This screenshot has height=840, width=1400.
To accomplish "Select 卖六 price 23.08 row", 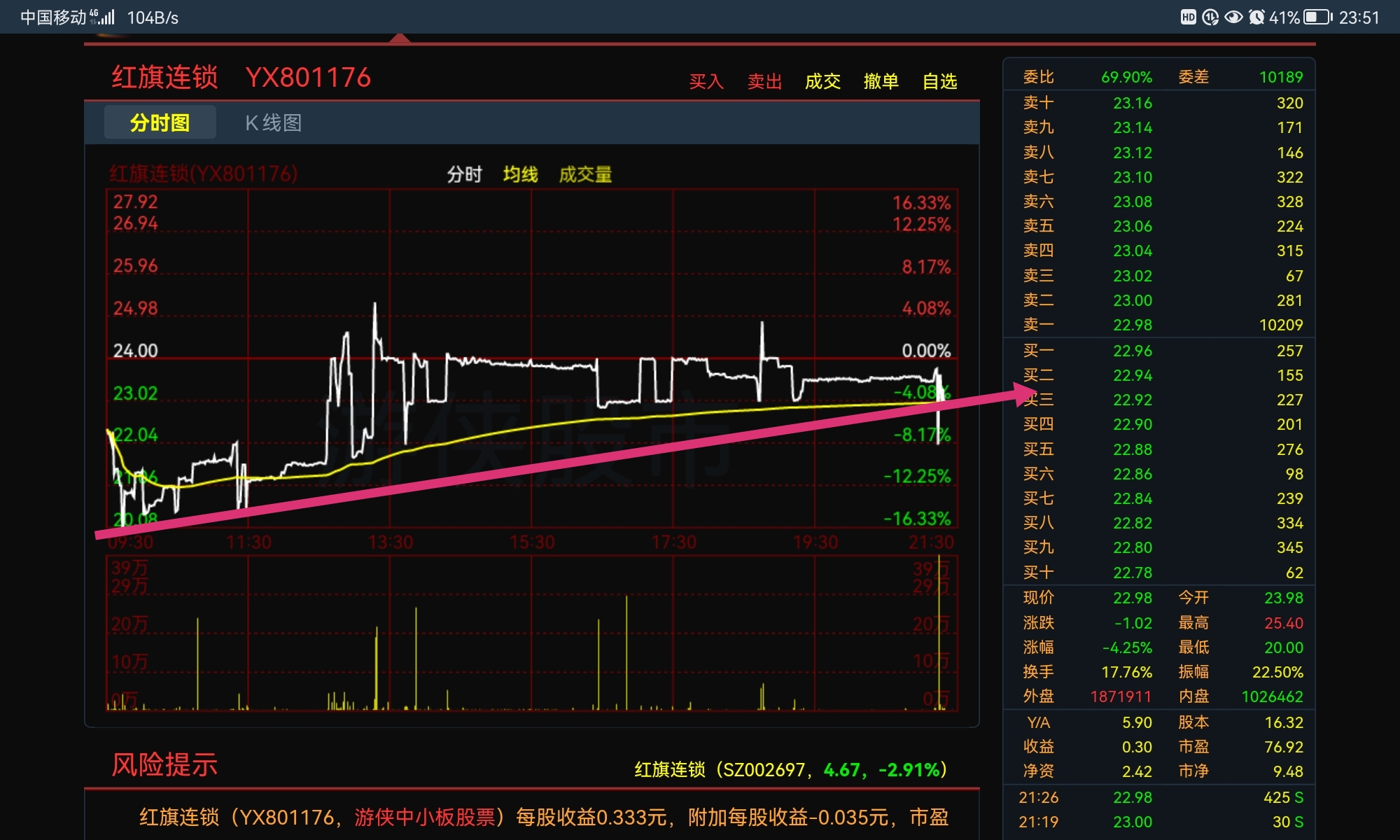I will [x=1159, y=202].
